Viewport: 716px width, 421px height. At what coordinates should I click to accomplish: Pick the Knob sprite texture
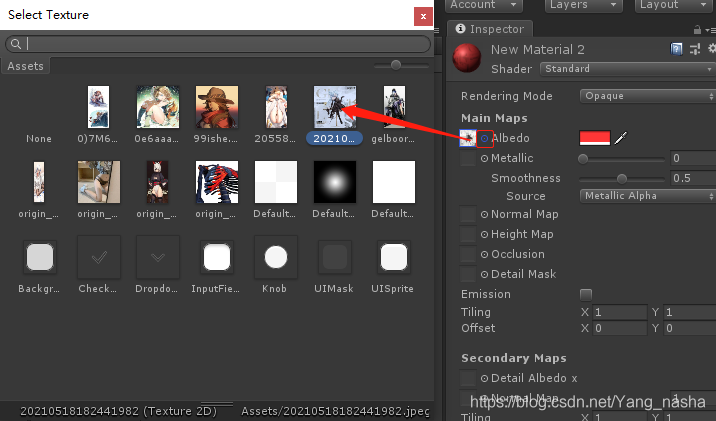276,257
